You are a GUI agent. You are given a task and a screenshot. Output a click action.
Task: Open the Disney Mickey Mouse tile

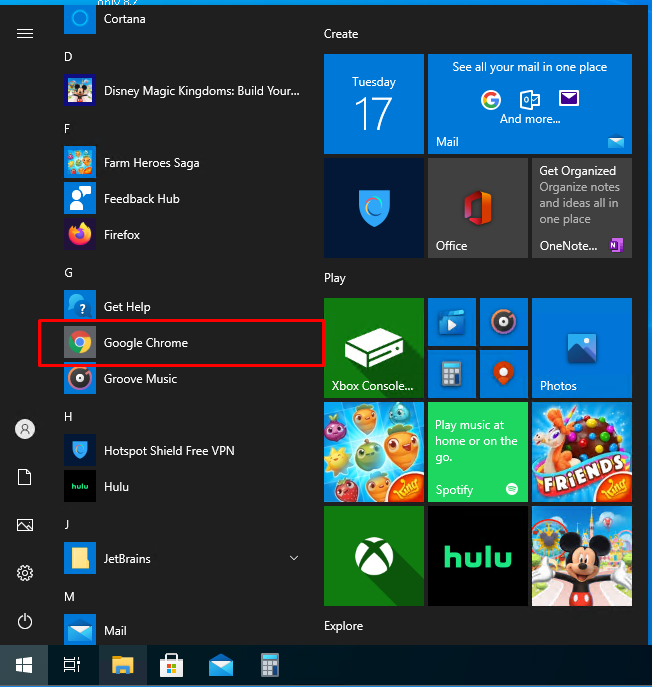click(582, 556)
